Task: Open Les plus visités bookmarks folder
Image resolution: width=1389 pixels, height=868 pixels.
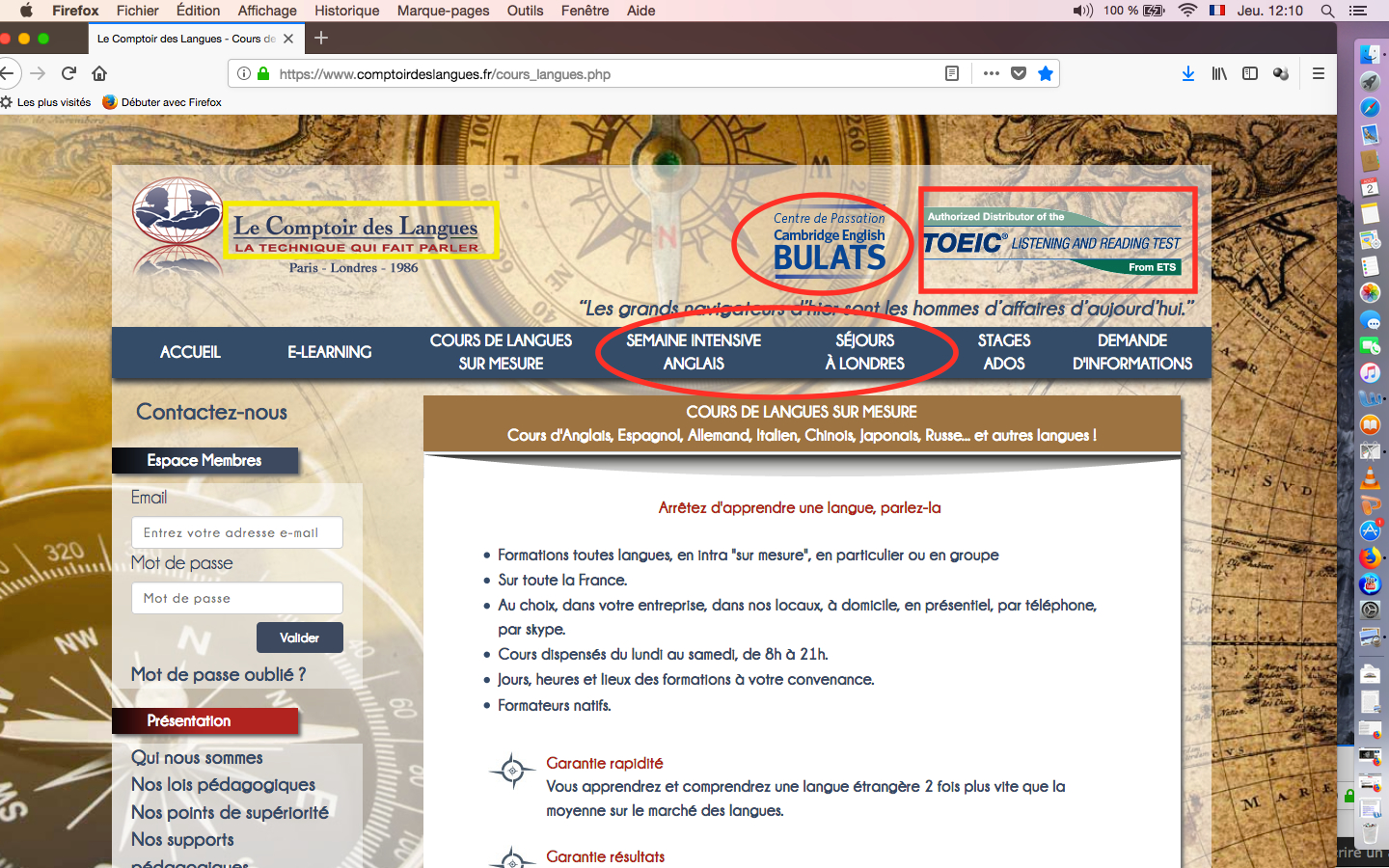Action: pos(46,102)
